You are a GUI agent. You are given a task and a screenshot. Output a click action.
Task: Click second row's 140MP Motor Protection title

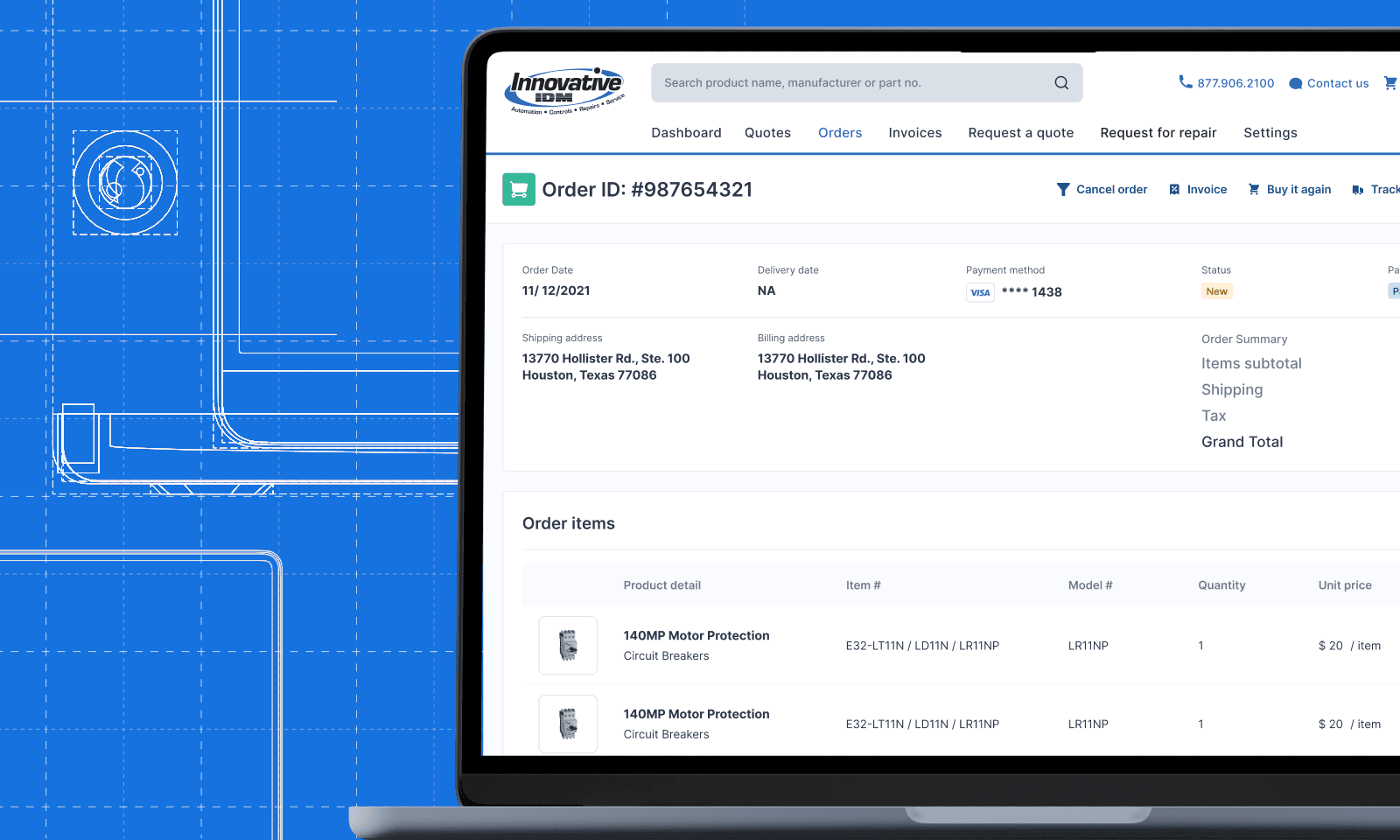click(696, 715)
